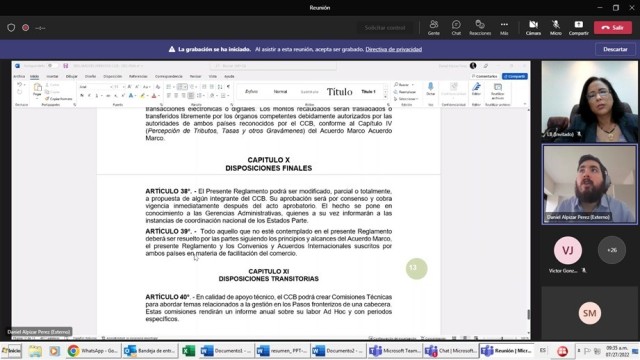The height and width of the screenshot is (360, 640).
Task: Open the Editor tool
Action: 476,89
